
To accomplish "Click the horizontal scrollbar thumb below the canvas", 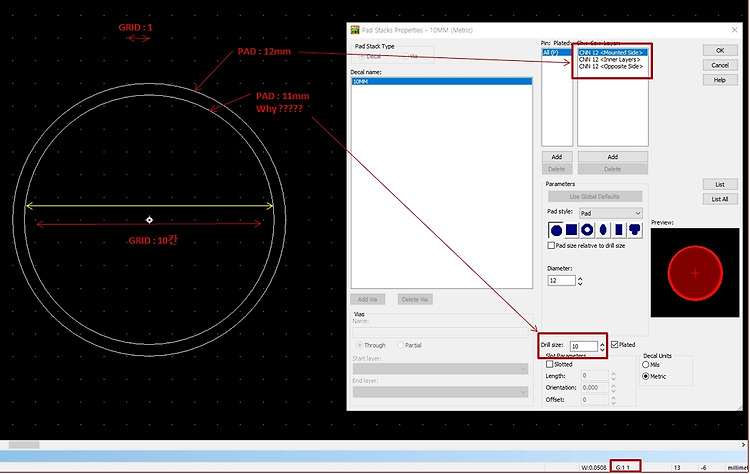I will click(24, 445).
